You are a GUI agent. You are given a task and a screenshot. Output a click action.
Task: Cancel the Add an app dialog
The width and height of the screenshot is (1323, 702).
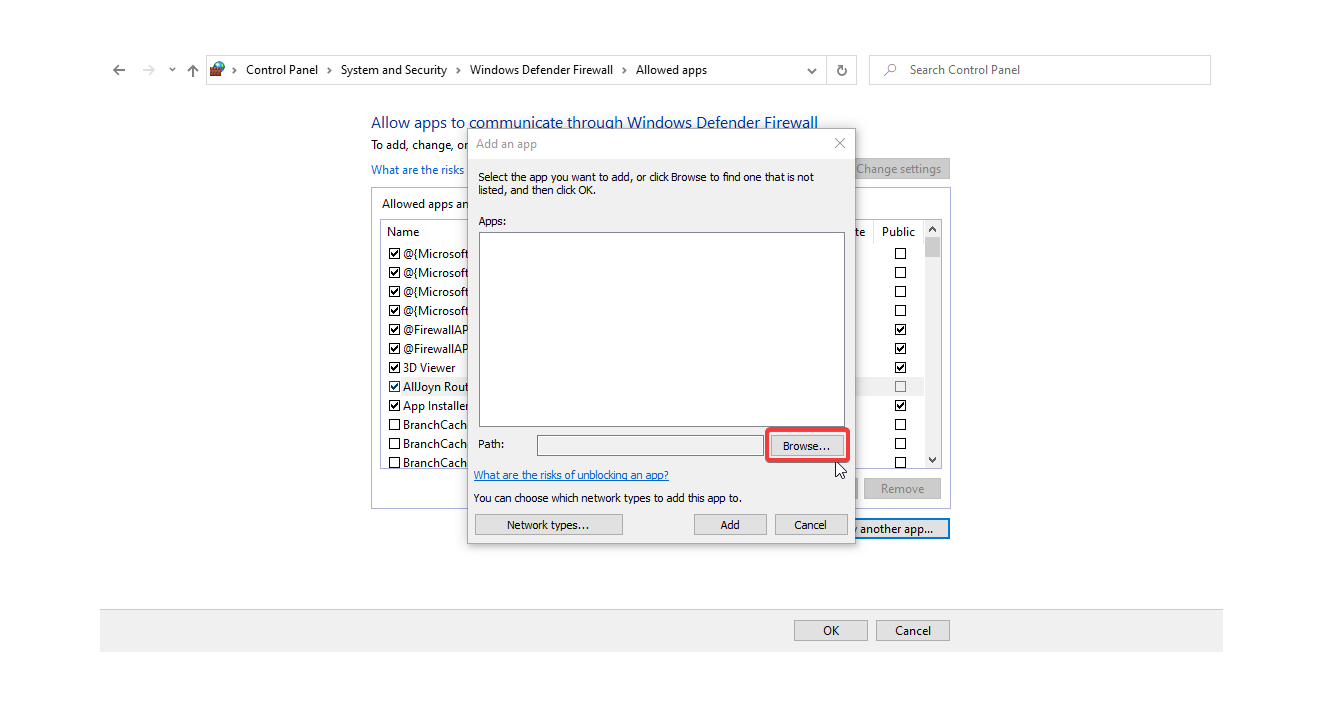pyautogui.click(x=810, y=525)
